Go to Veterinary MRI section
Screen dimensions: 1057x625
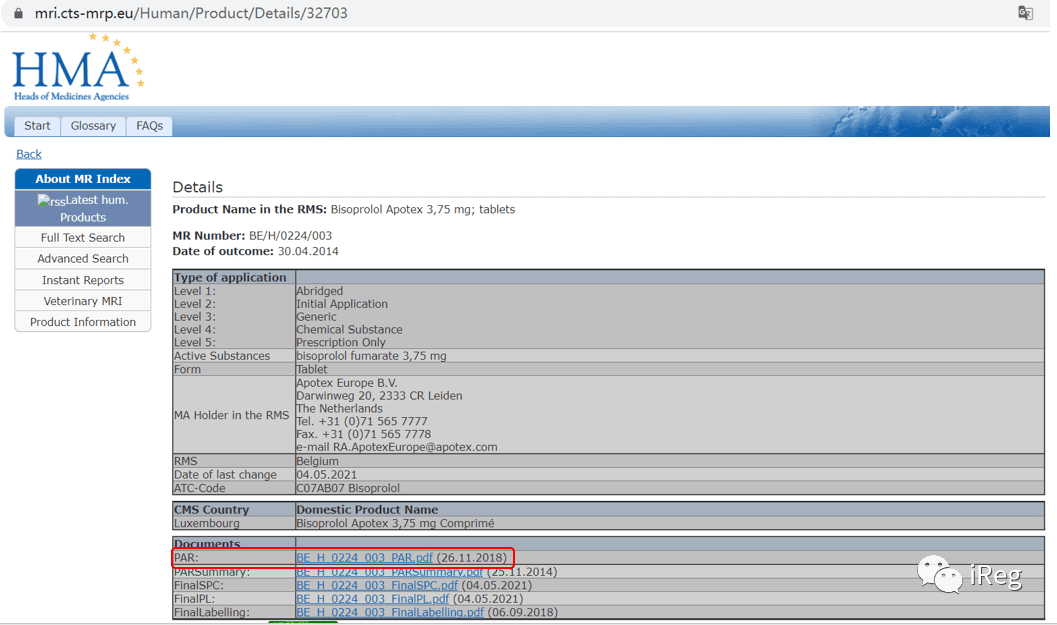[x=83, y=301]
